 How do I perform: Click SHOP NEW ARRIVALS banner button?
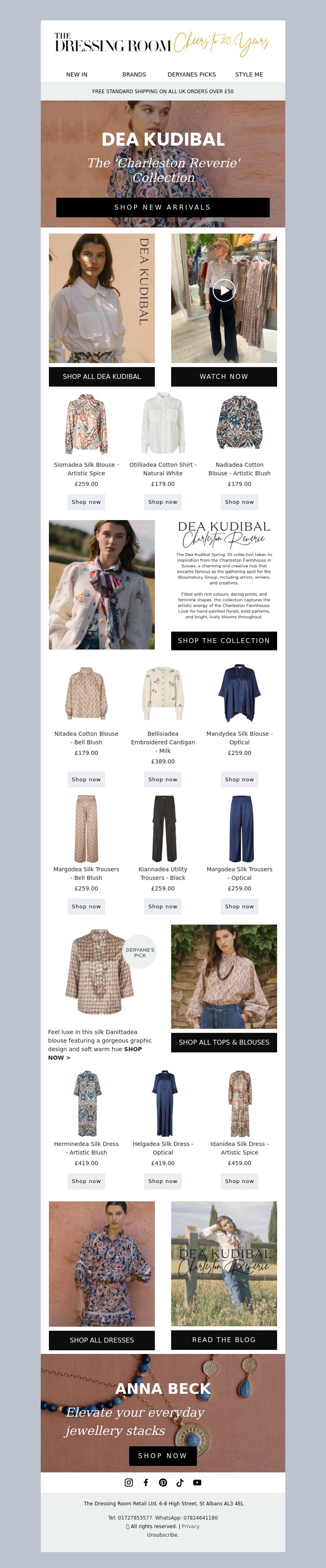[163, 207]
